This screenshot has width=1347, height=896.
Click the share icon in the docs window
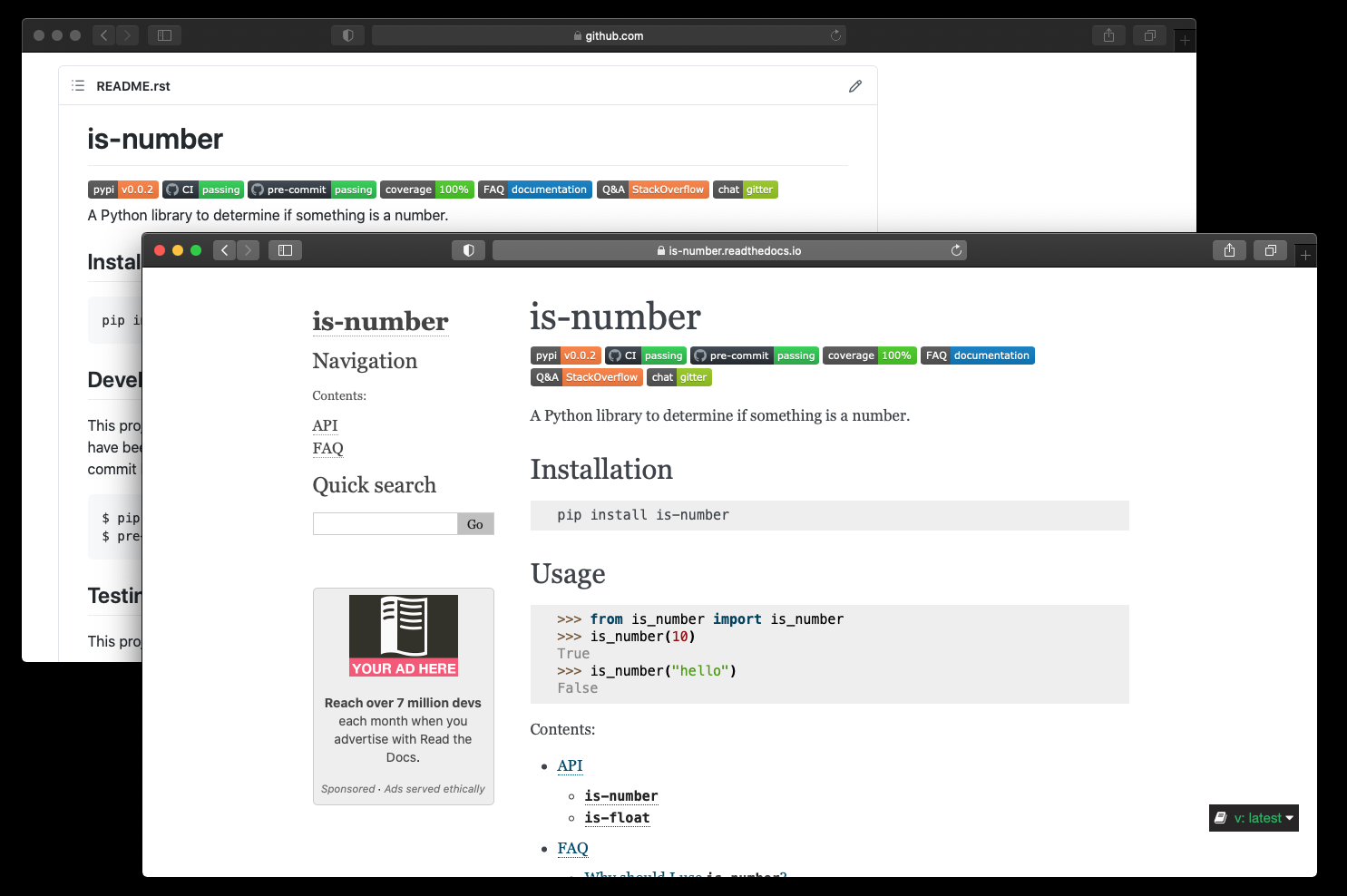click(x=1229, y=249)
